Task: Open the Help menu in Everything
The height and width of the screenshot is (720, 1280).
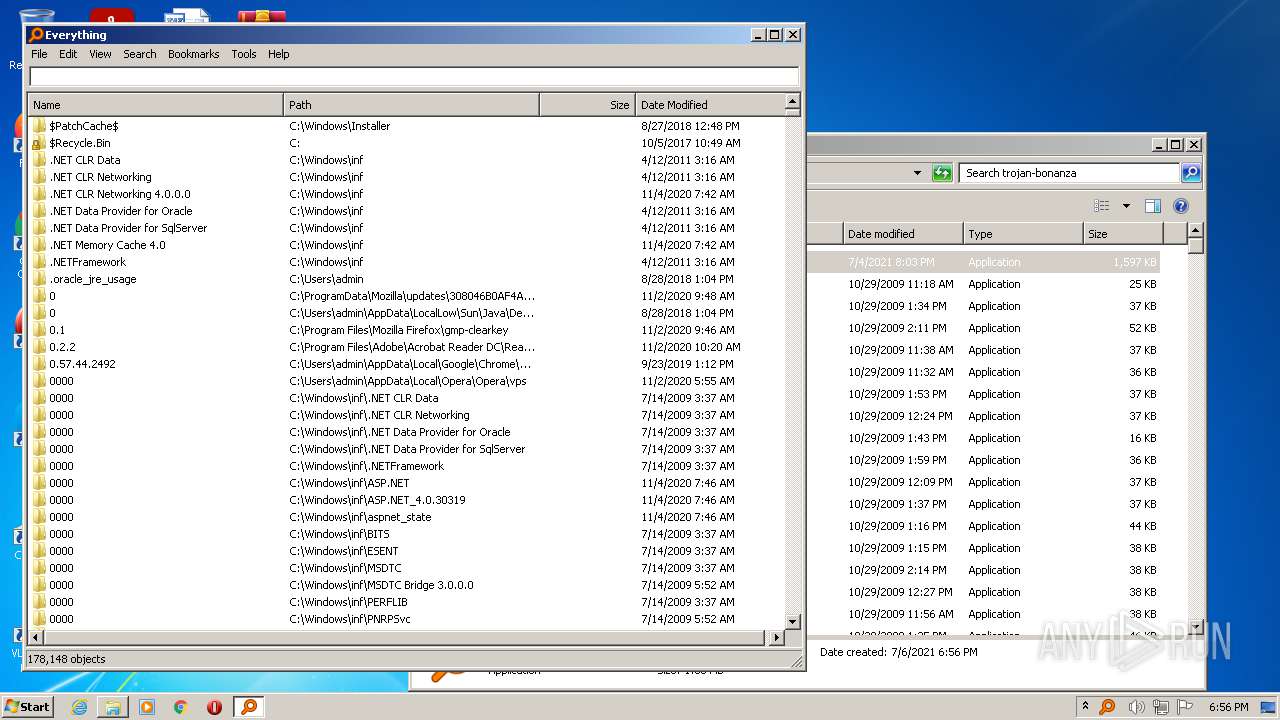Action: click(279, 54)
